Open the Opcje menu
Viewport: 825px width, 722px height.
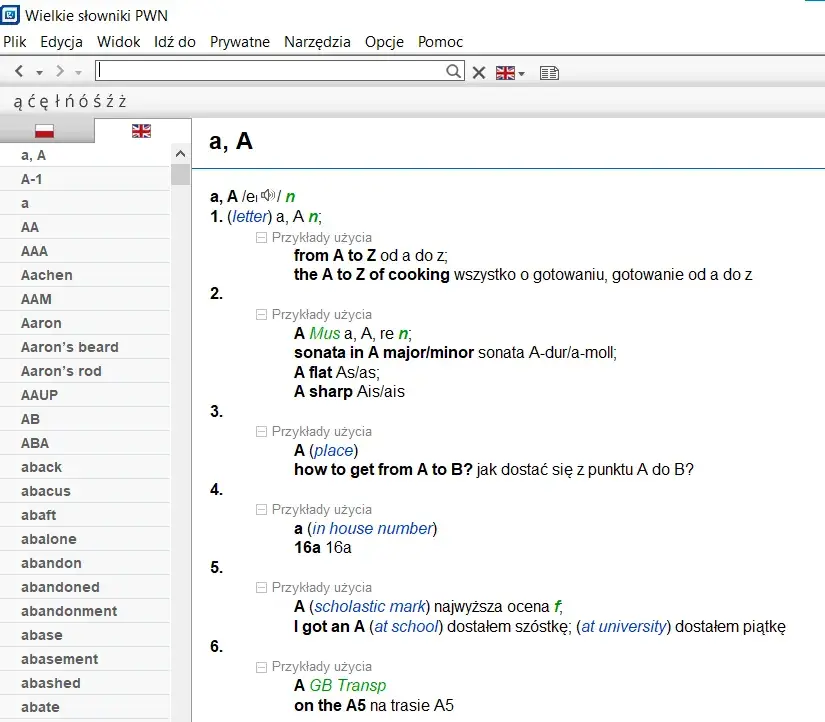coord(384,42)
